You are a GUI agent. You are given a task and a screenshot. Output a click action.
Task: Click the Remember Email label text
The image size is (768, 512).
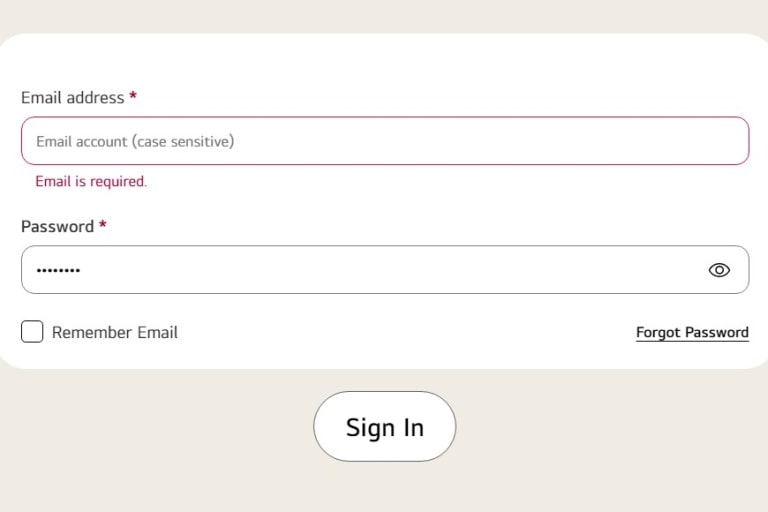point(114,332)
